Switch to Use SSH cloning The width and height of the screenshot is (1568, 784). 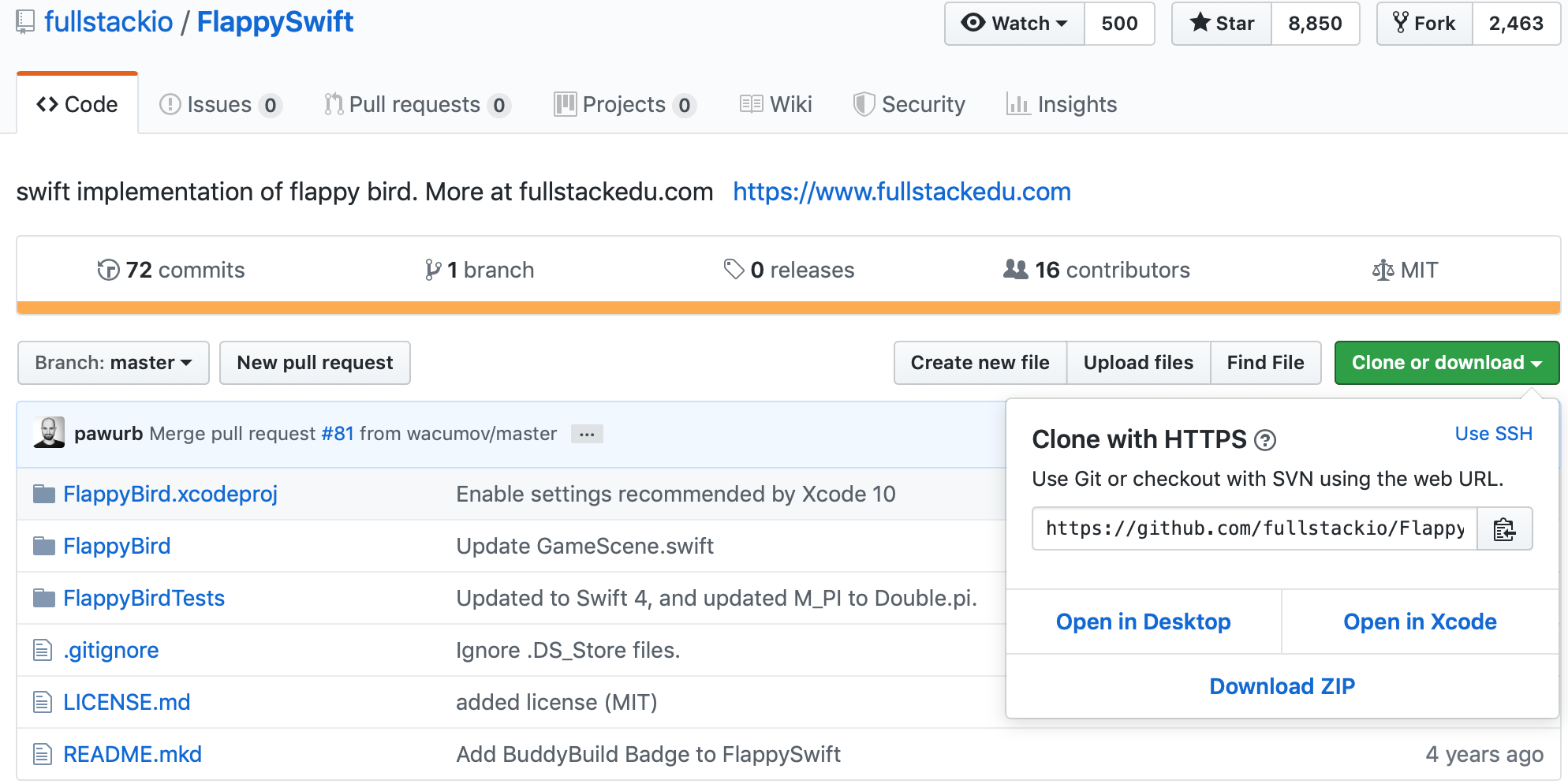(1493, 434)
